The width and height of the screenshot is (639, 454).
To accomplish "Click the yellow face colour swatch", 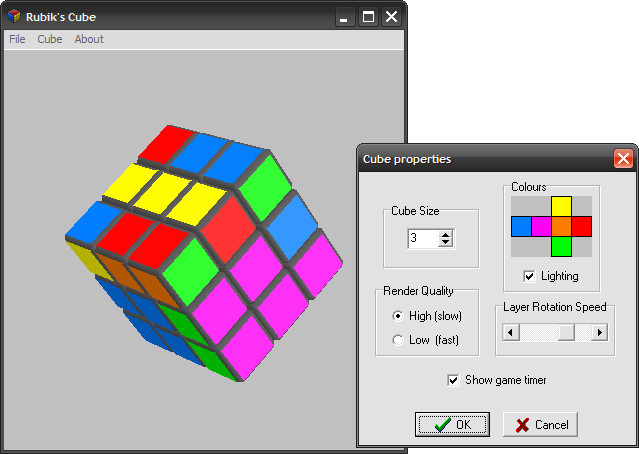I will pos(561,206).
